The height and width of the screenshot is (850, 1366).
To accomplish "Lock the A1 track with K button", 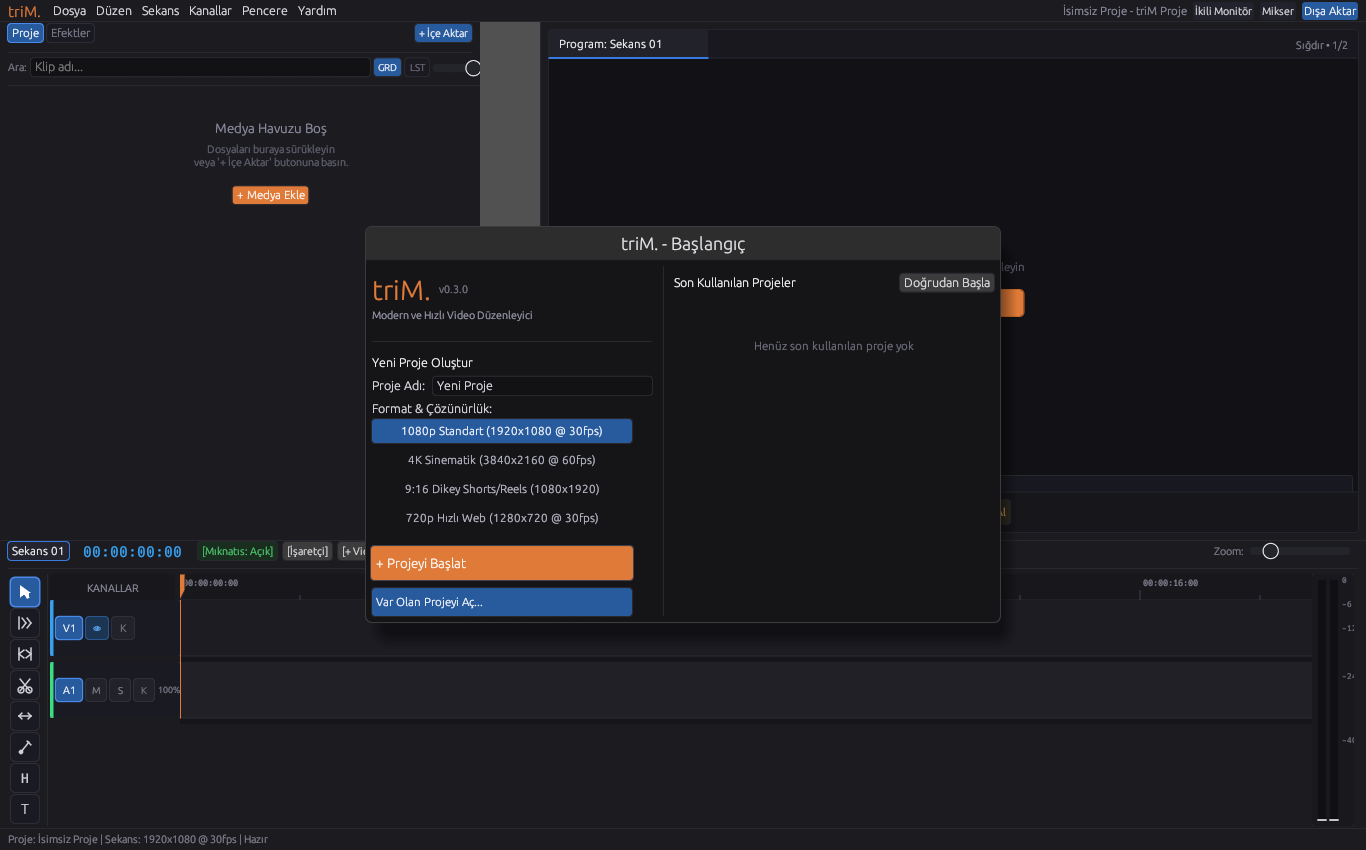I will (x=144, y=690).
